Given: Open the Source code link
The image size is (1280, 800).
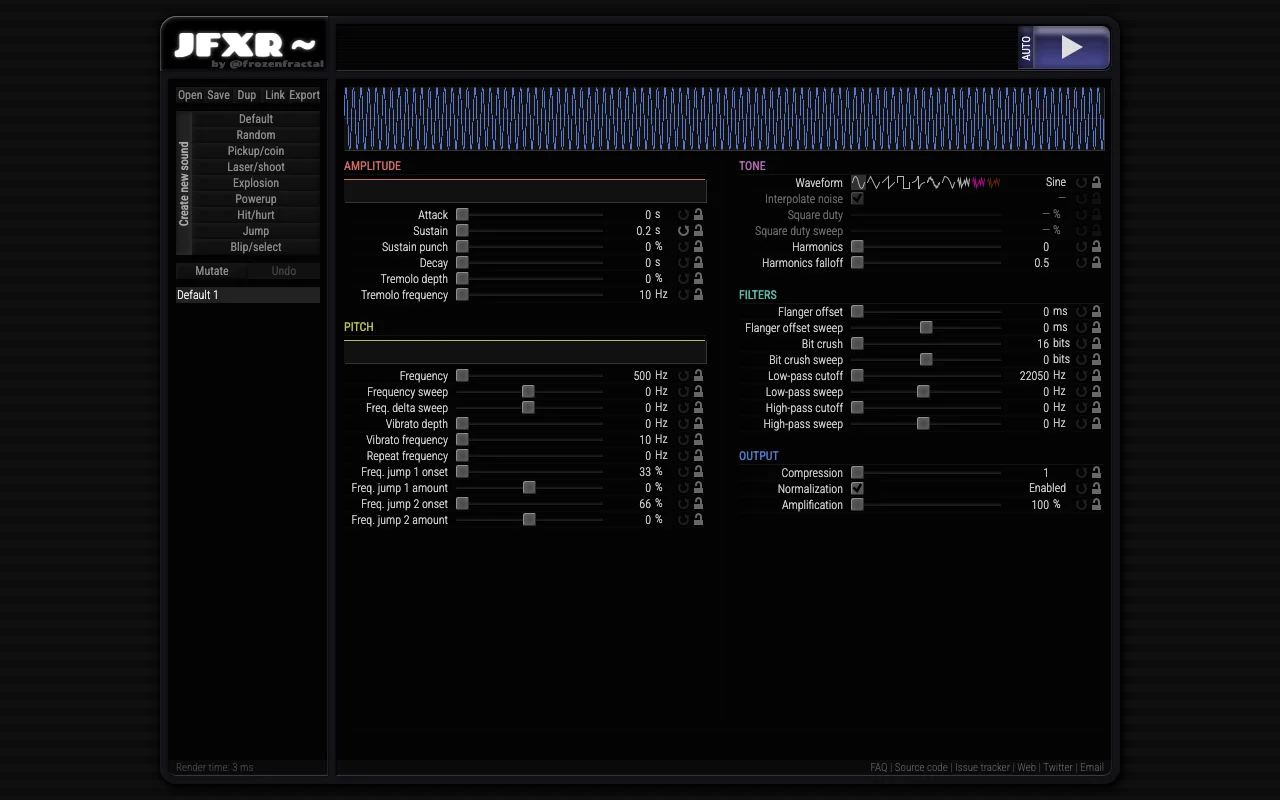Looking at the screenshot, I should coord(921,768).
